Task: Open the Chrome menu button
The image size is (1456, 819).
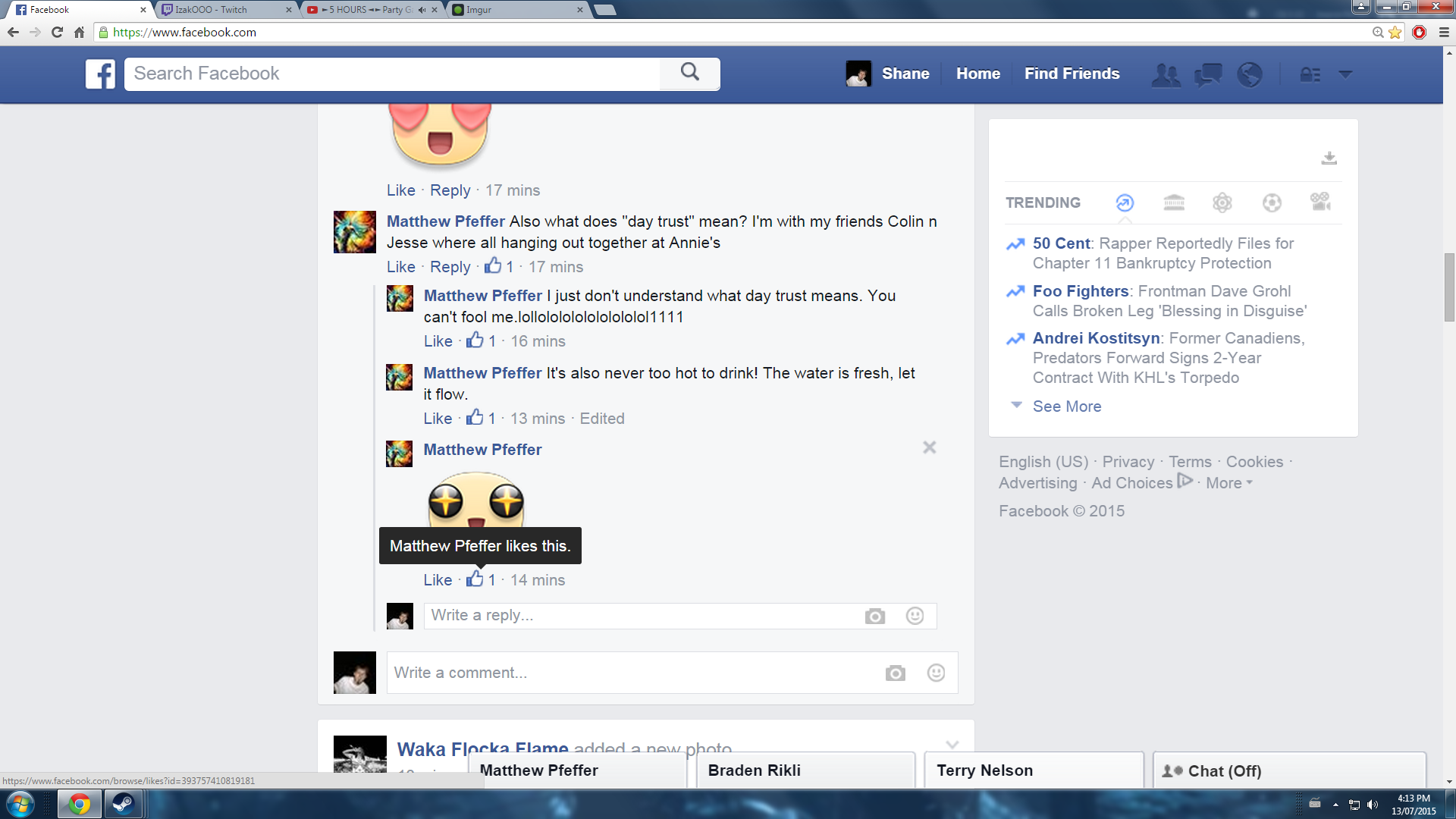Action: (1443, 33)
